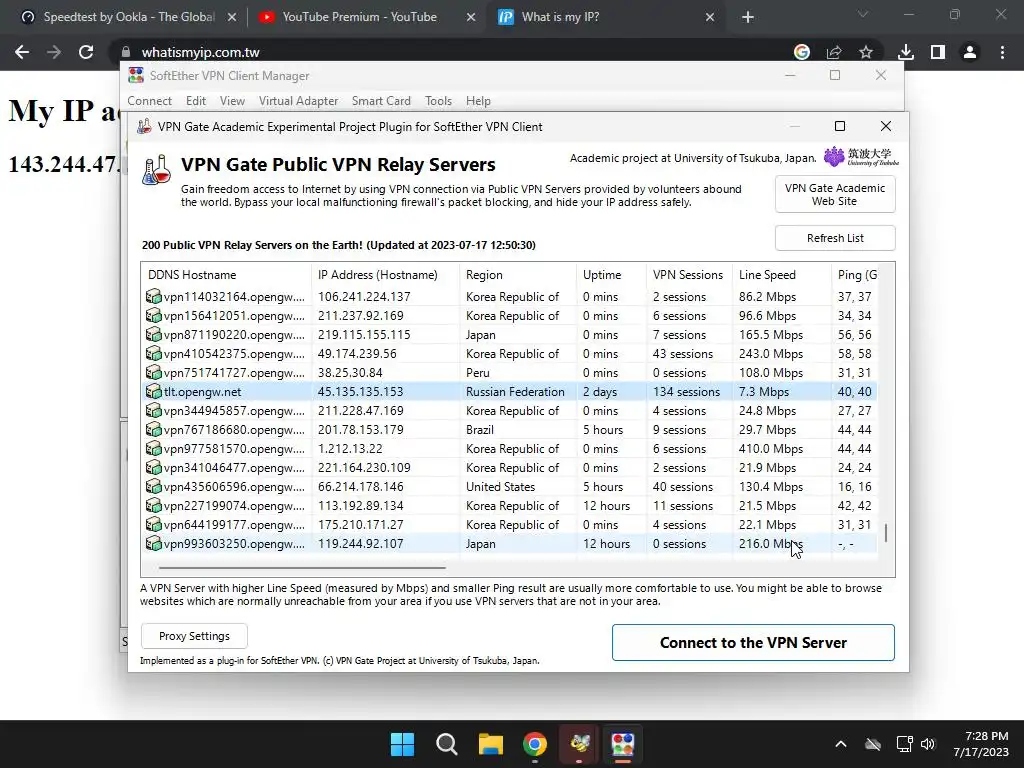Click Refresh List button

click(835, 238)
